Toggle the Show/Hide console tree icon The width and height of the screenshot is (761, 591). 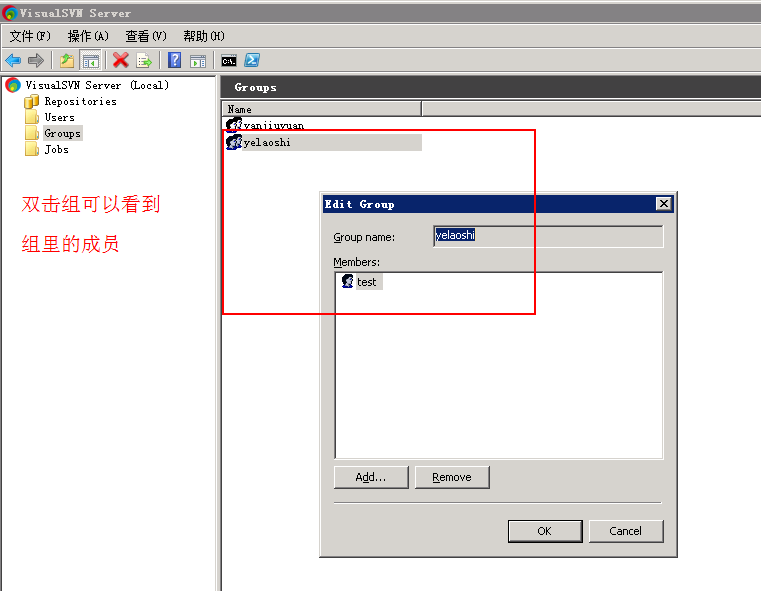point(91,61)
